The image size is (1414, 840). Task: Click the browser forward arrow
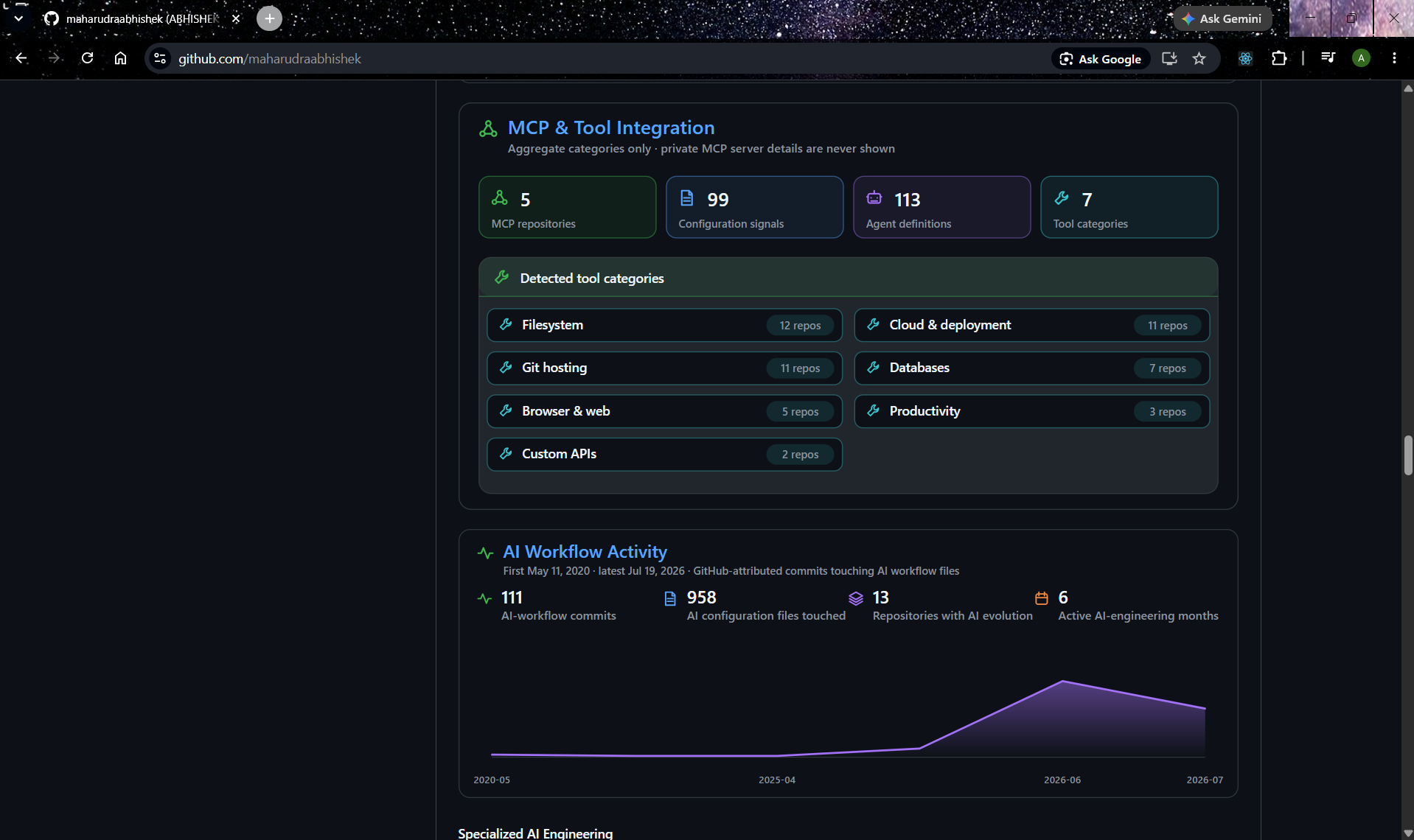point(54,58)
